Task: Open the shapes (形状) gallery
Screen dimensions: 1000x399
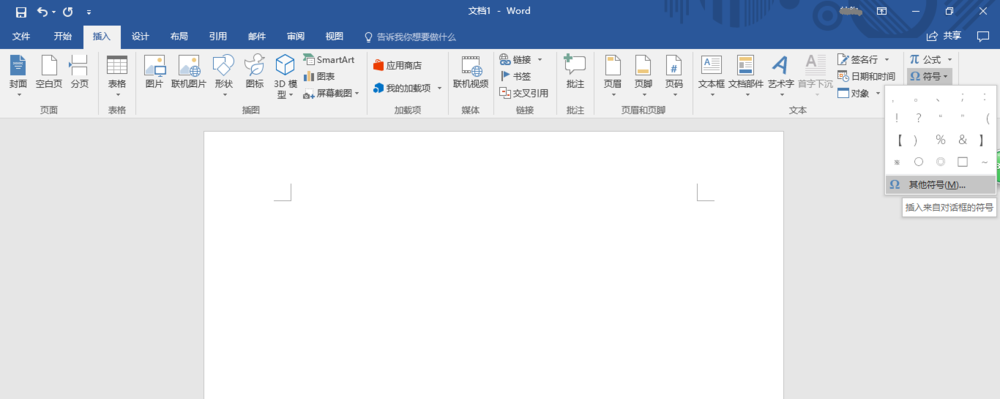Action: [224, 75]
